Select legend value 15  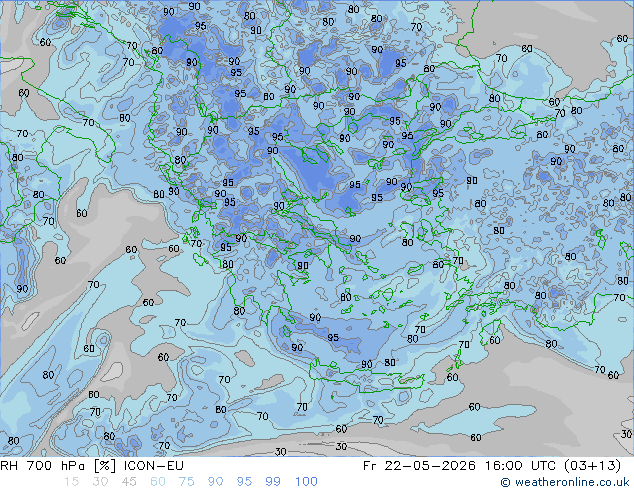(x=71, y=482)
